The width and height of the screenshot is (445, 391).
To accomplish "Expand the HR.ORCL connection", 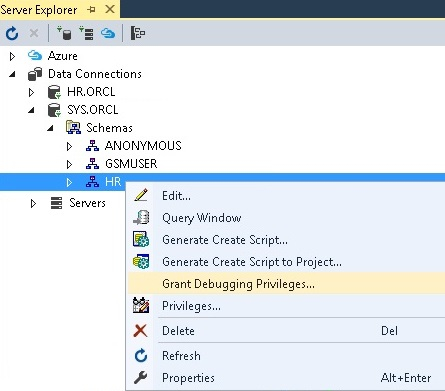I will [31, 92].
